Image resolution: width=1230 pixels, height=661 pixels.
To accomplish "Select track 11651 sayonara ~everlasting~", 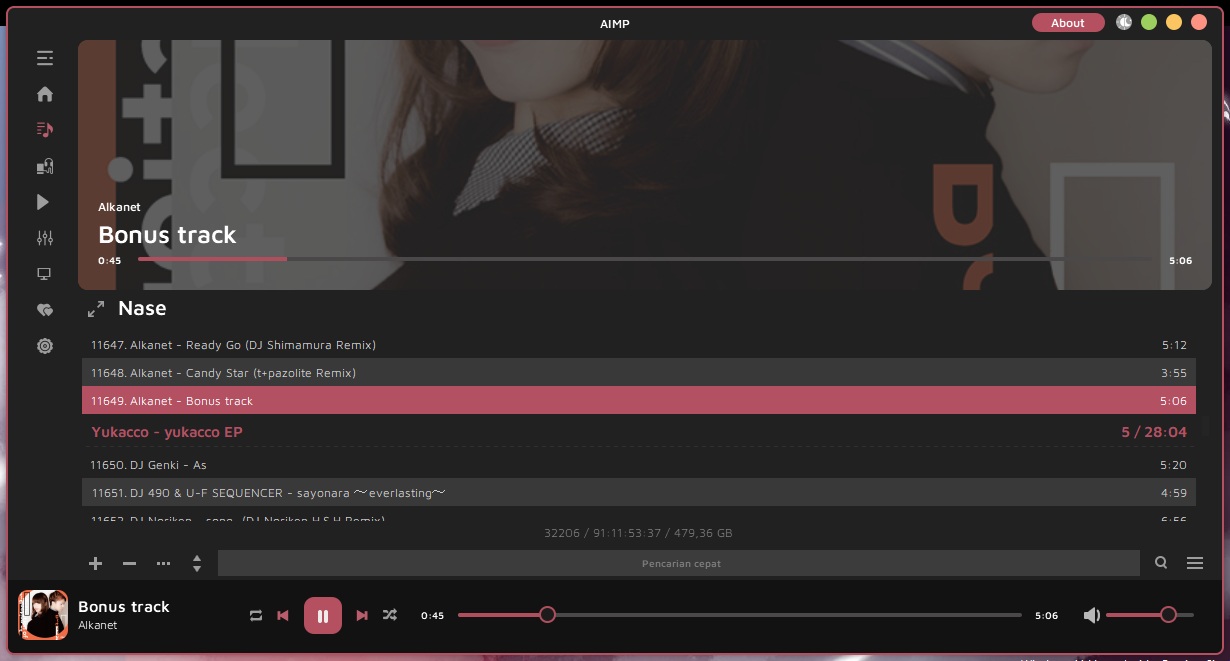I will click(639, 493).
